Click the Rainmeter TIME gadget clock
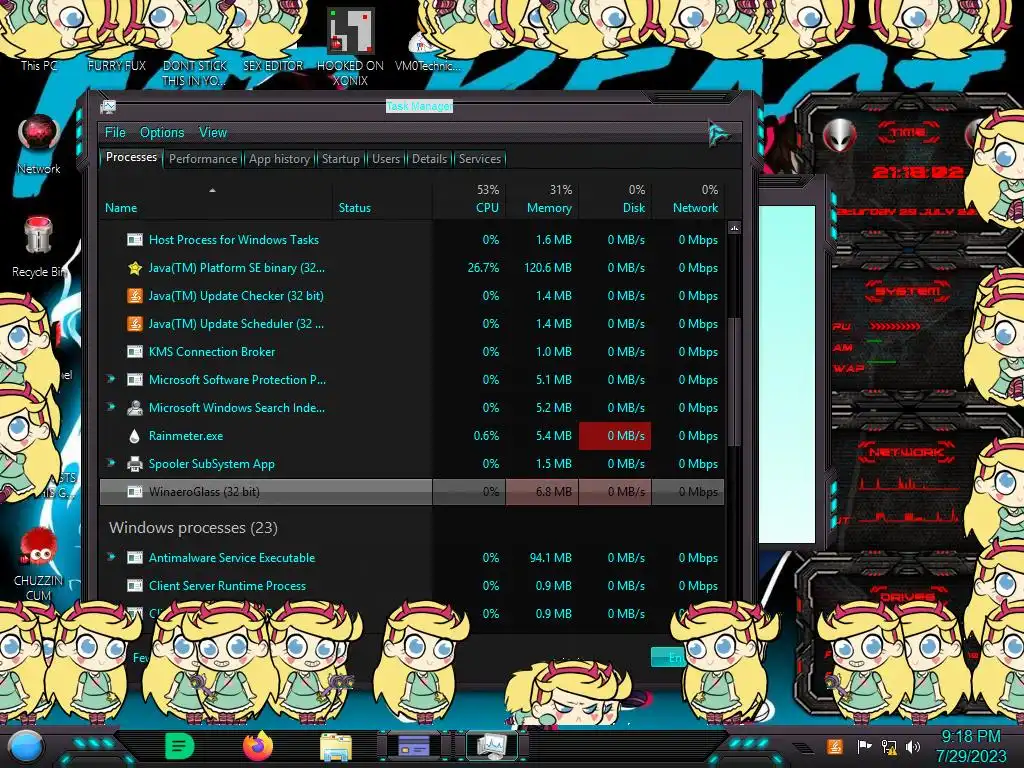 918,172
